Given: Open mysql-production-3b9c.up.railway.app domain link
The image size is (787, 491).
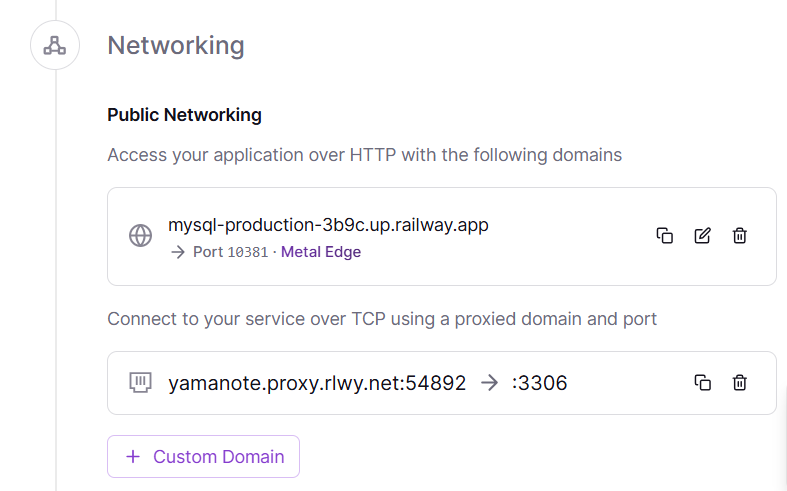Looking at the screenshot, I should pos(328,225).
